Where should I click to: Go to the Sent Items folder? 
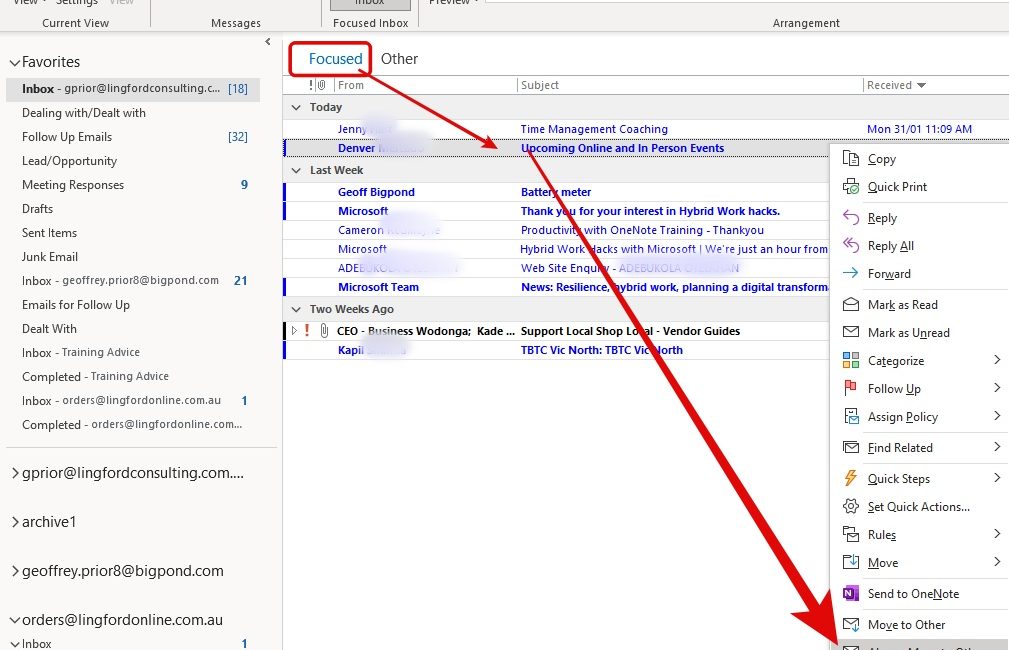[50, 233]
